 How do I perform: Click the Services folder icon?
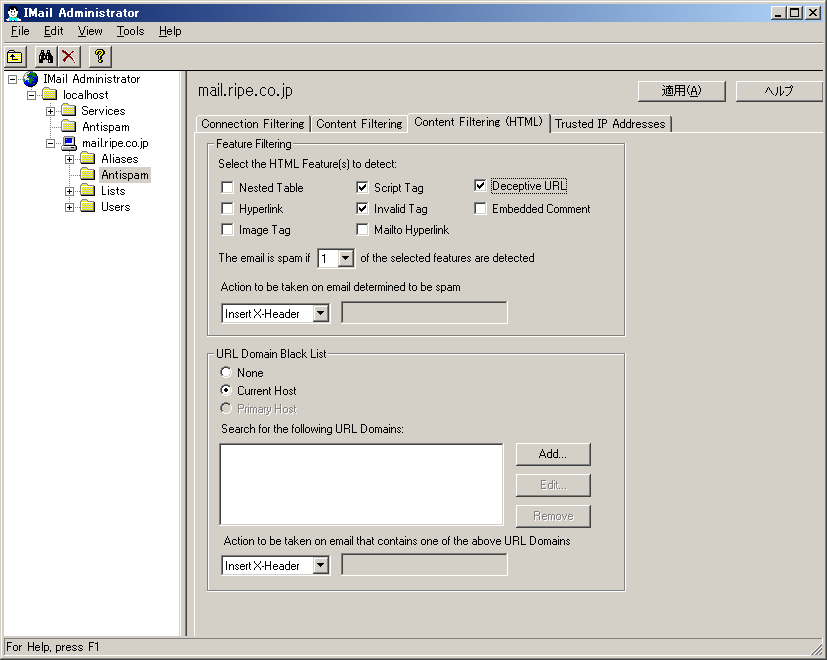(x=69, y=111)
